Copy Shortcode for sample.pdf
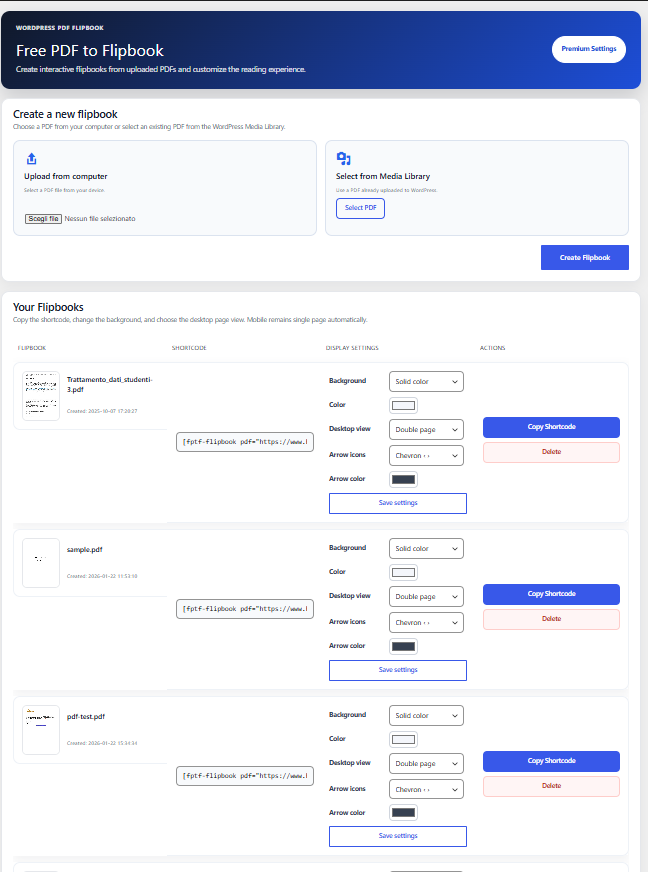Screen dimensions: 648x872 [551, 594]
